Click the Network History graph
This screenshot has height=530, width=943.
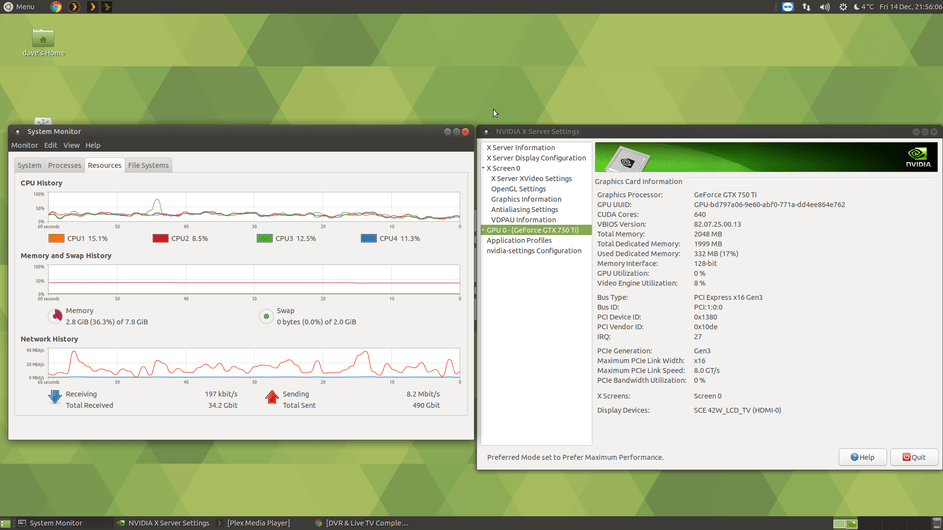coord(254,363)
